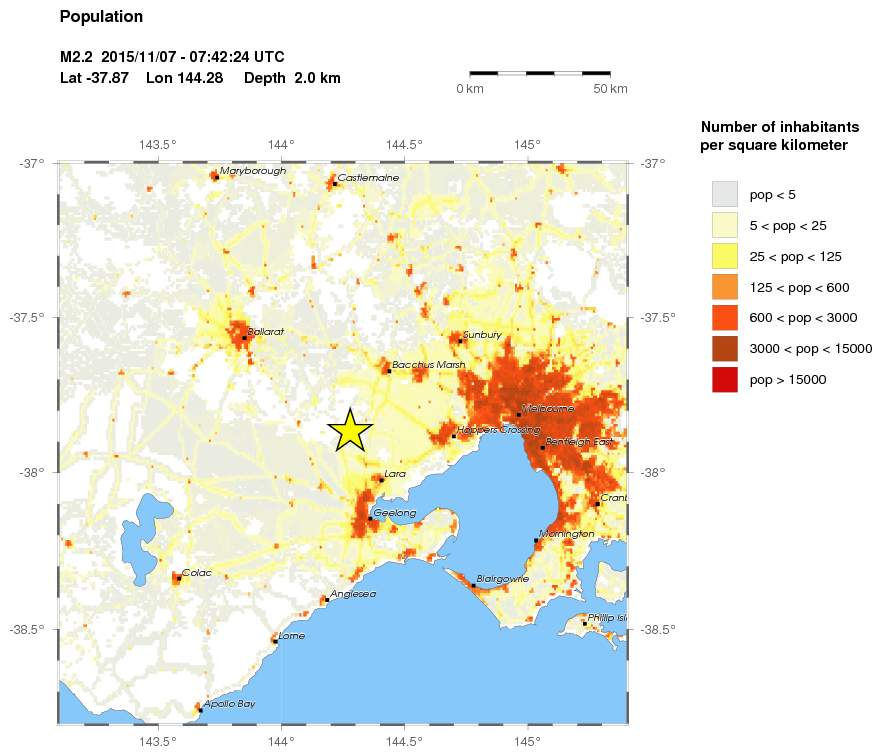
Task: Expand the '25 < pop < 125' legend category
Action: (724, 256)
